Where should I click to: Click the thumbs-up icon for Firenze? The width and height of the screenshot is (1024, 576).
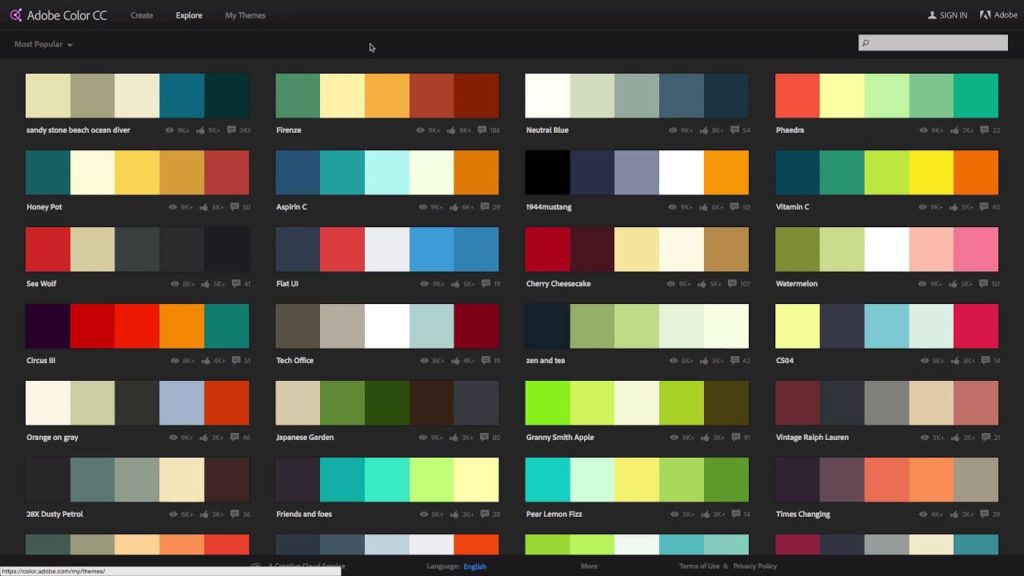451,130
